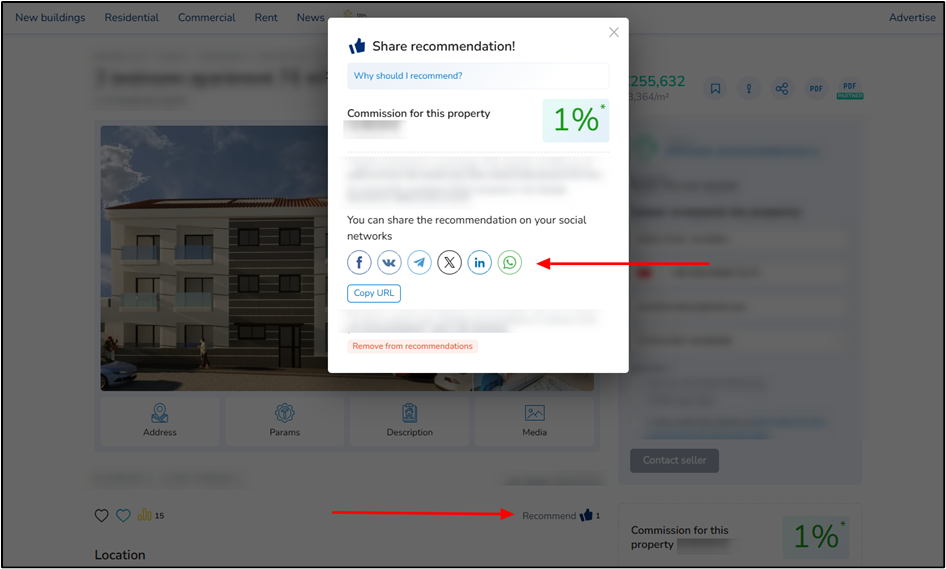The height and width of the screenshot is (569, 946).
Task: Click the black heart favorite icon
Action: click(x=101, y=515)
